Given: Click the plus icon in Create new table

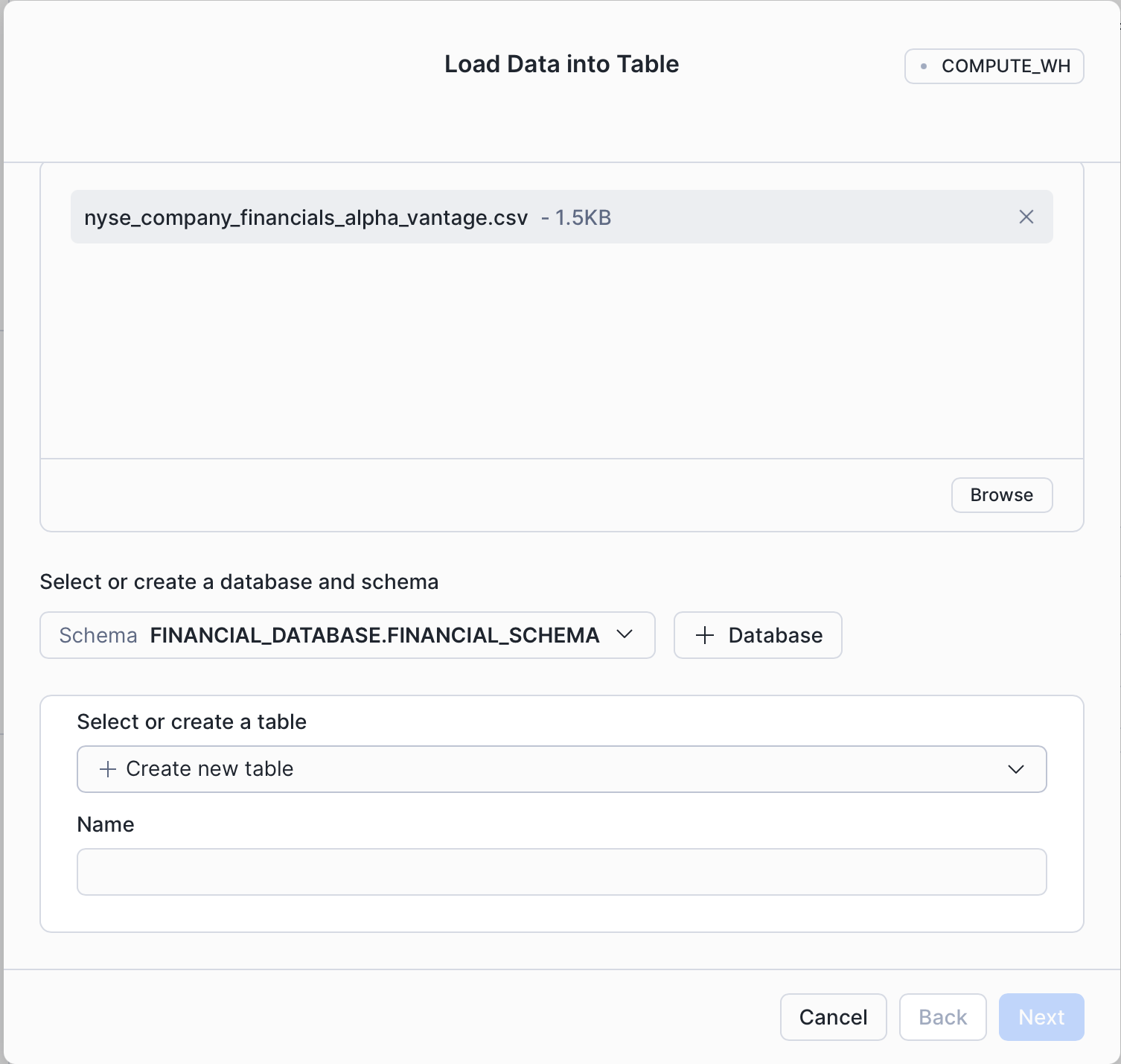Looking at the screenshot, I should 108,768.
